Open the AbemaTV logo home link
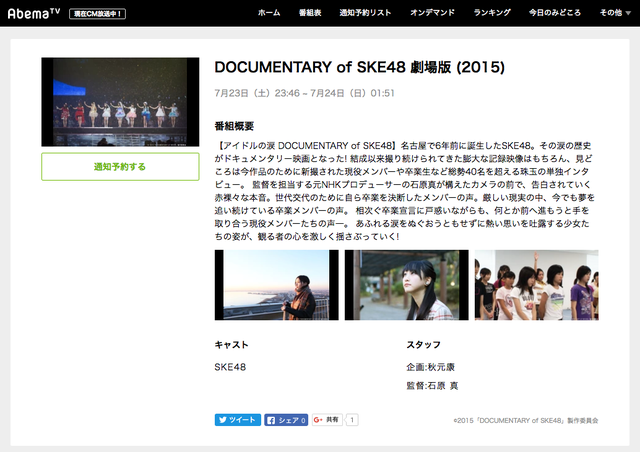 (34, 13)
